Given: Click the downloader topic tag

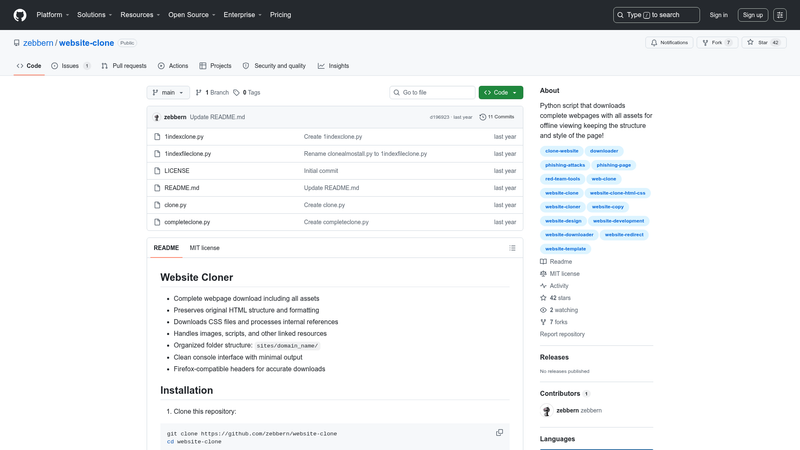Looking at the screenshot, I should coord(604,151).
